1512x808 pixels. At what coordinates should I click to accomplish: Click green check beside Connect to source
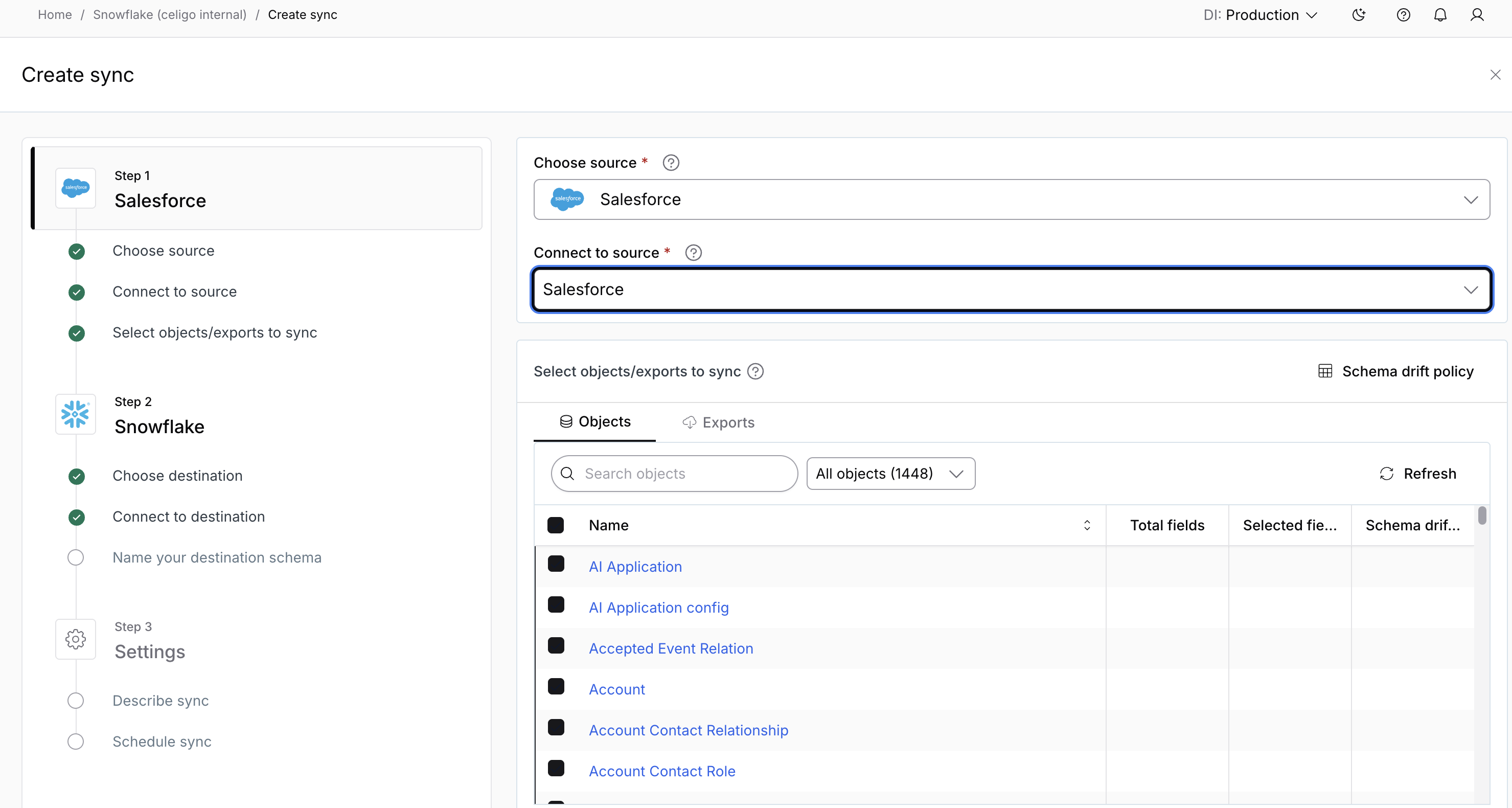tap(76, 293)
